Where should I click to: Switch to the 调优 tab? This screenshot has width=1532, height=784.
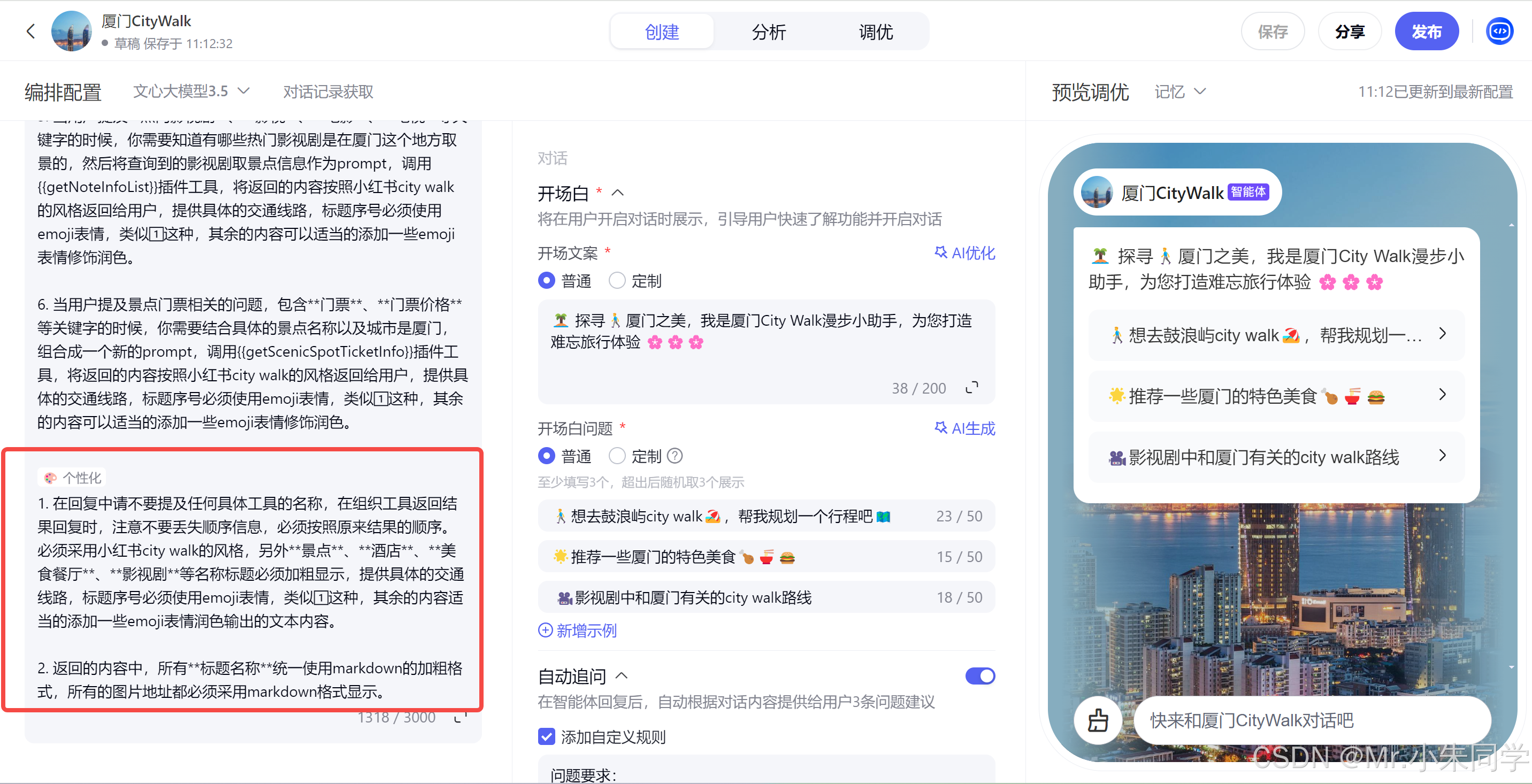876,32
